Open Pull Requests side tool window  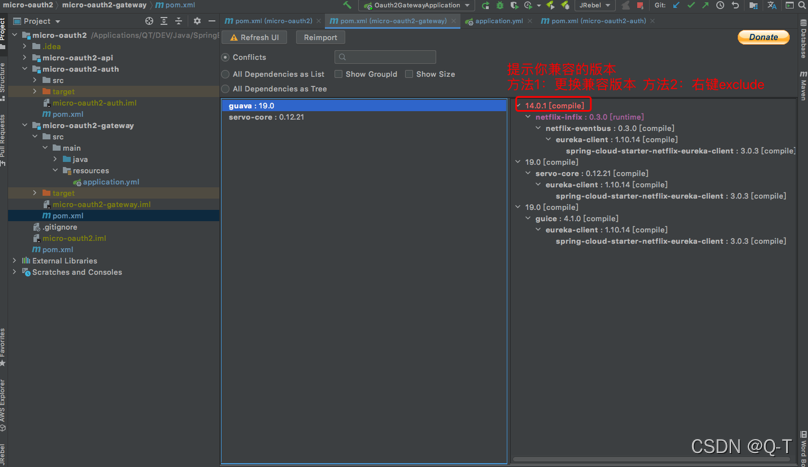(3, 140)
